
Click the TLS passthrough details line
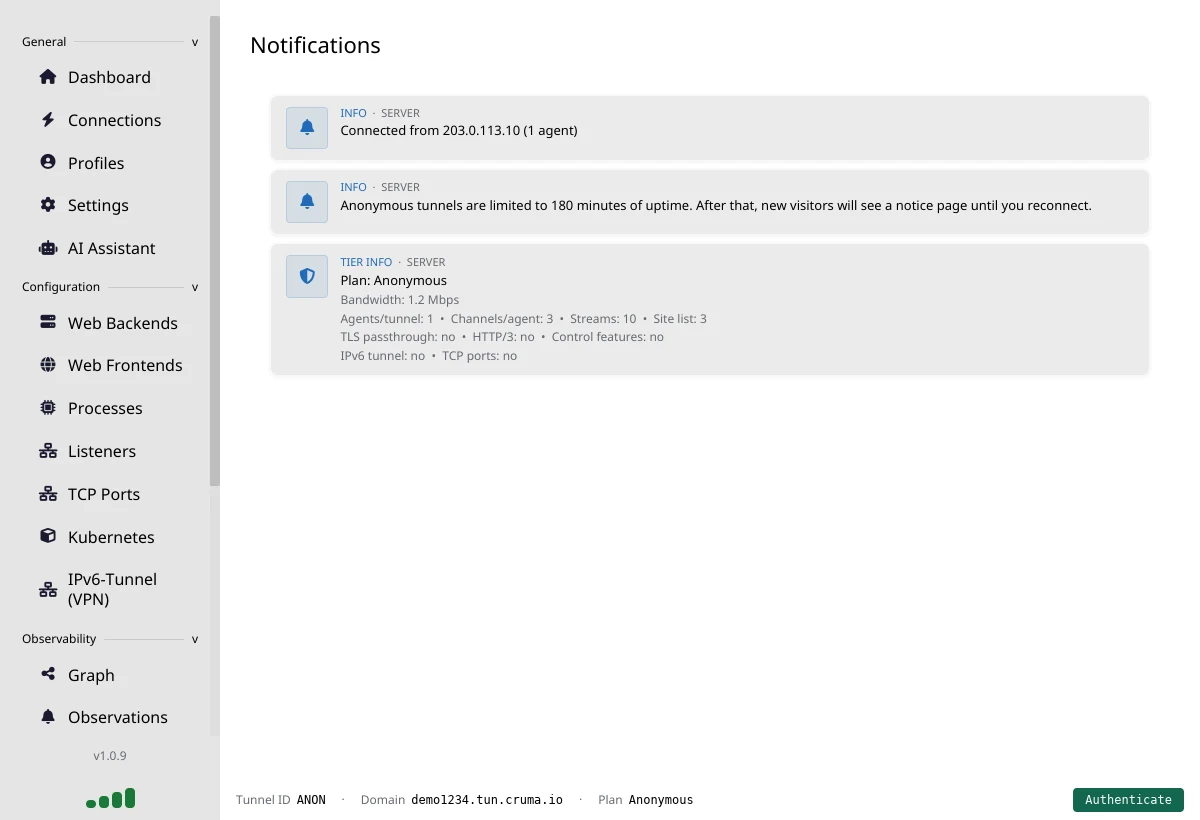click(x=502, y=337)
